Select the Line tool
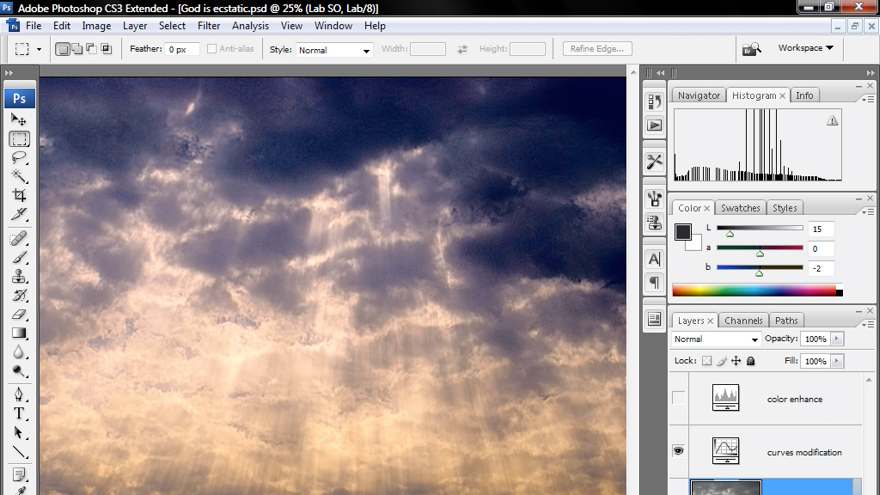The height and width of the screenshot is (495, 880). click(x=19, y=452)
